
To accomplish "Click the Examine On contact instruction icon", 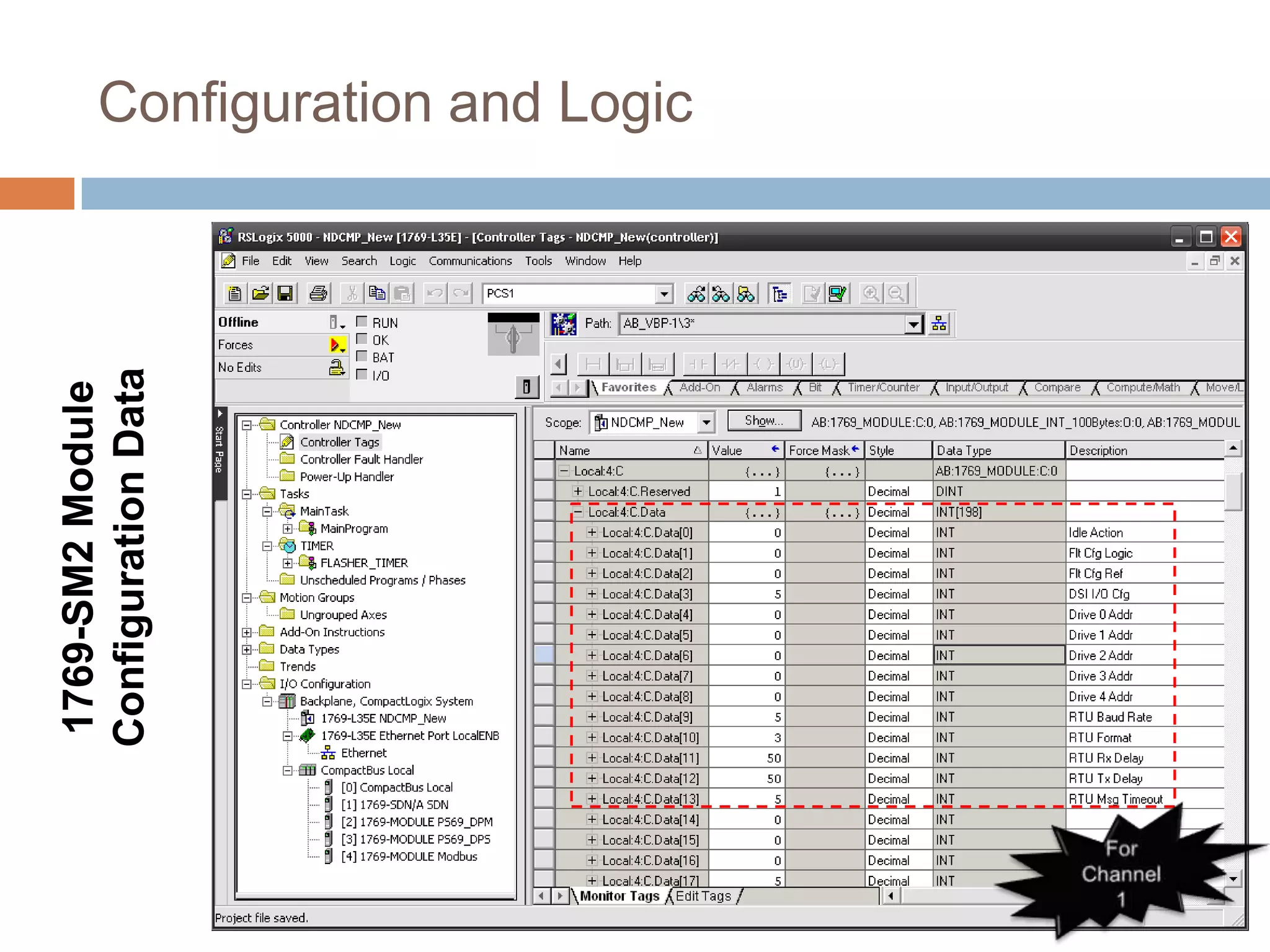I will tap(699, 364).
